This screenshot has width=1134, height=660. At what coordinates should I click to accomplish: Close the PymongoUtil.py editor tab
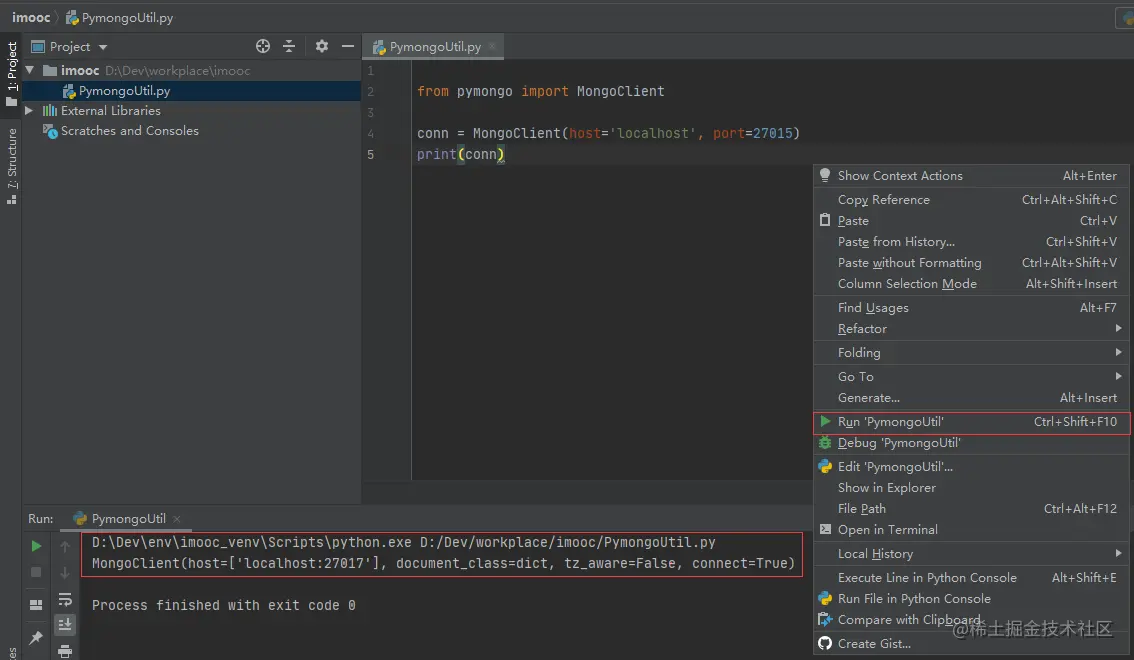[492, 46]
